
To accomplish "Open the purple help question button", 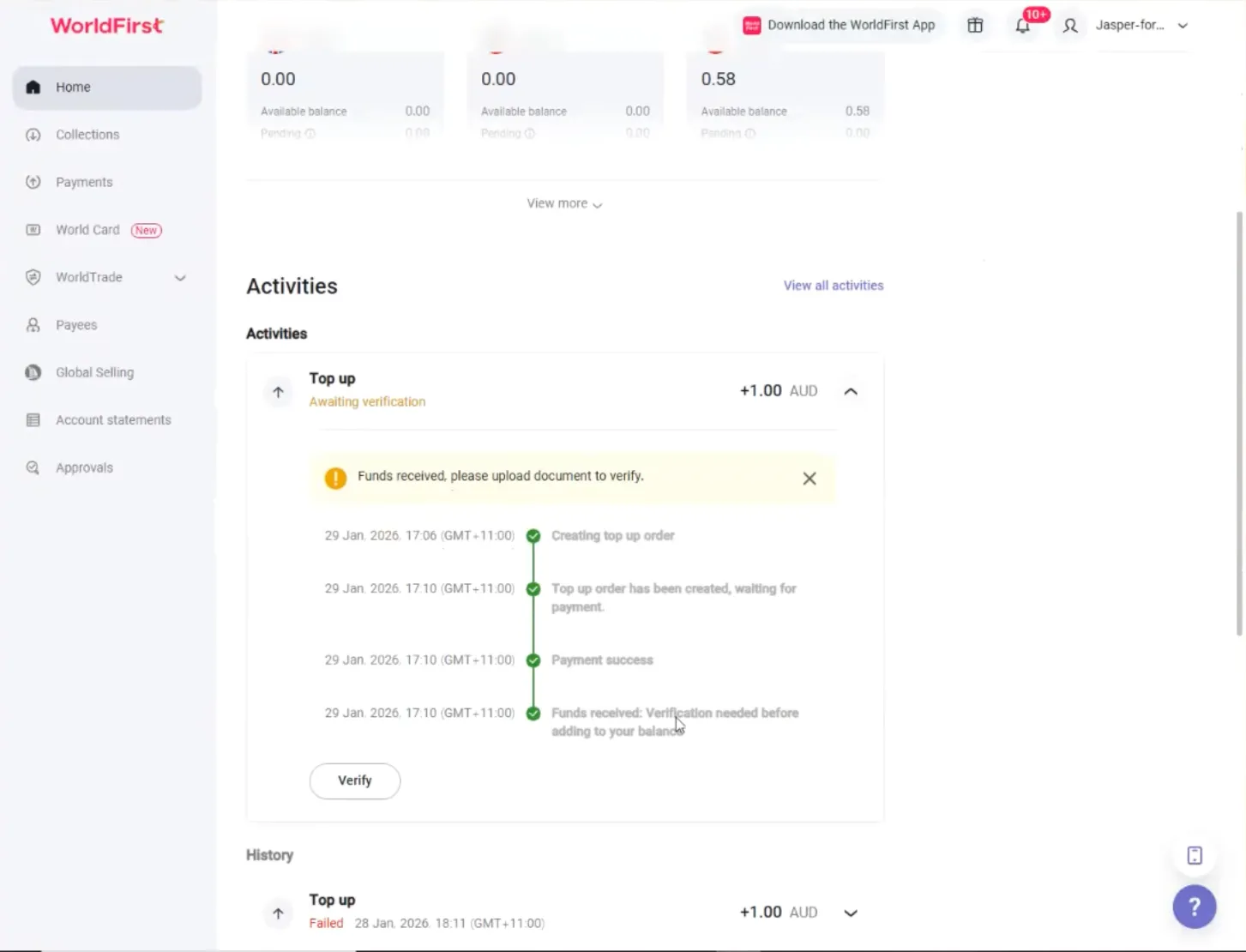I will pyautogui.click(x=1194, y=907).
